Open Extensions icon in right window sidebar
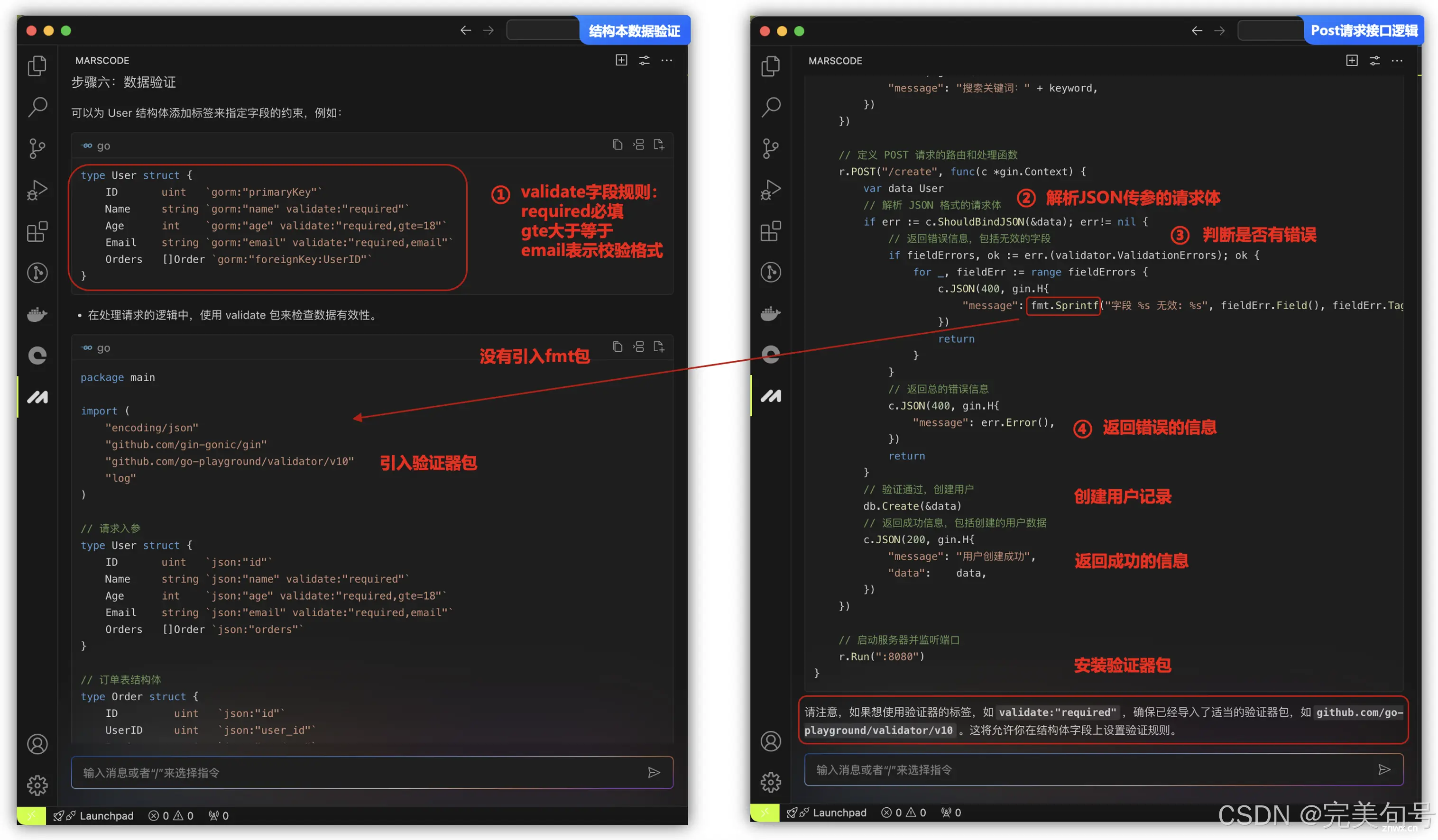 [x=770, y=231]
